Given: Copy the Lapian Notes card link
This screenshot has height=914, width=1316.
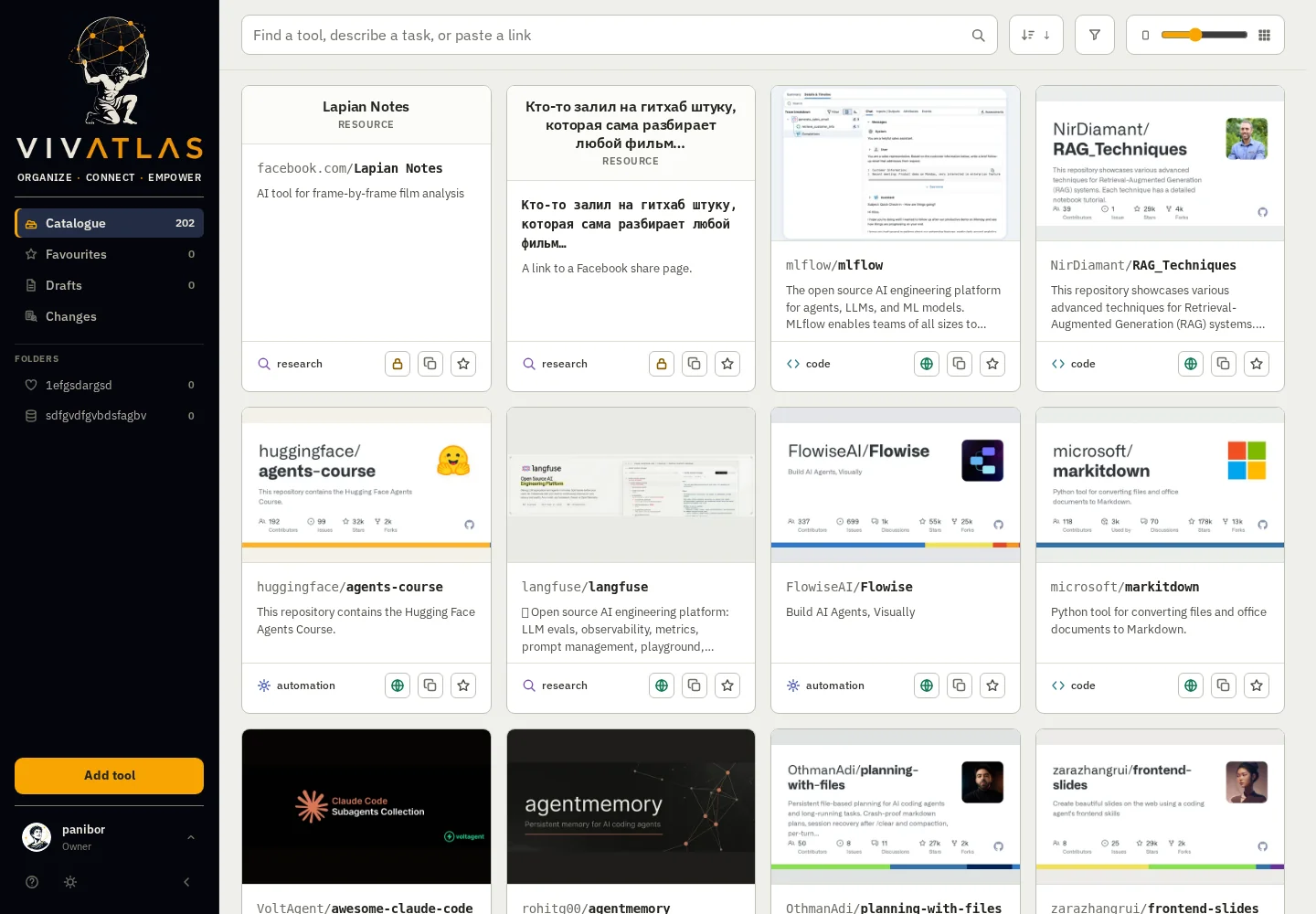Looking at the screenshot, I should (x=430, y=364).
